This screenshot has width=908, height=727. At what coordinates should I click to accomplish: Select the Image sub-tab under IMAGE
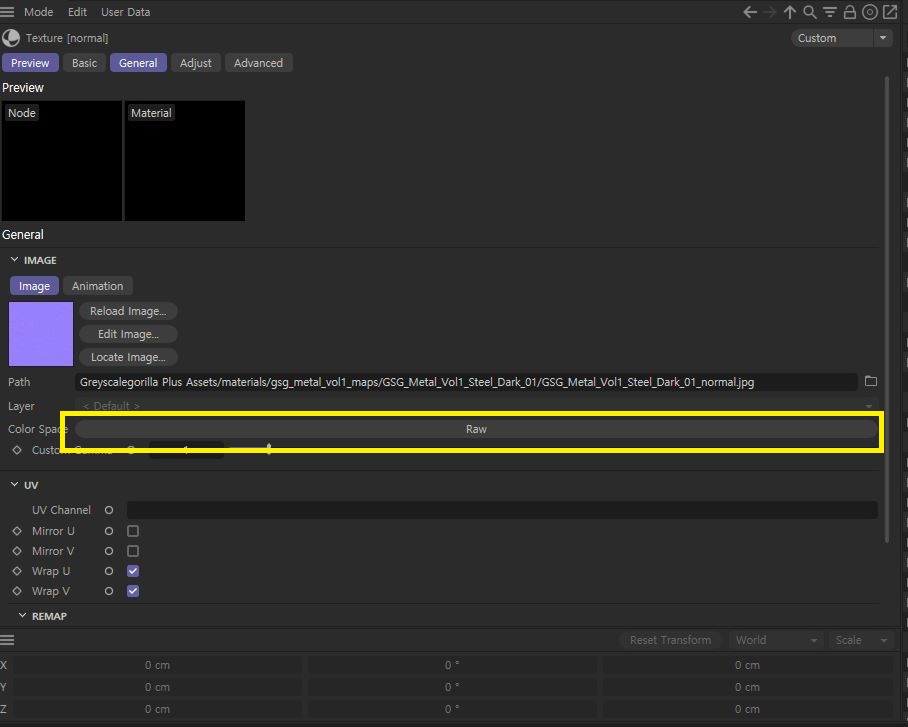[34, 286]
